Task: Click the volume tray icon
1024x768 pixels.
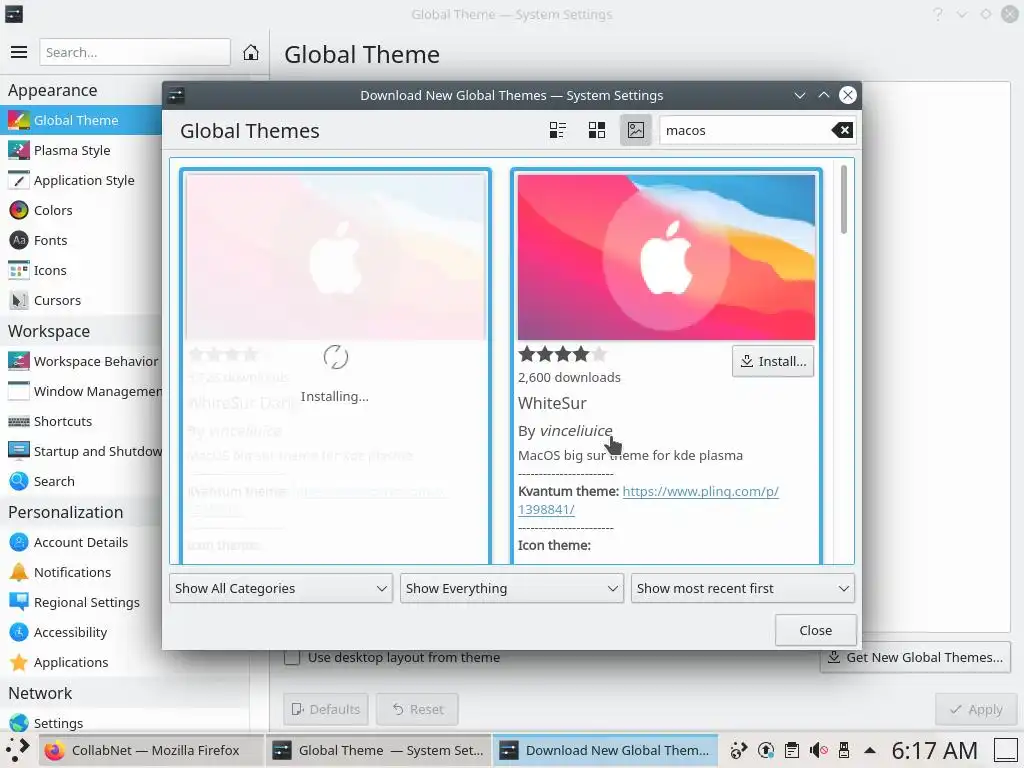Action: point(819,750)
